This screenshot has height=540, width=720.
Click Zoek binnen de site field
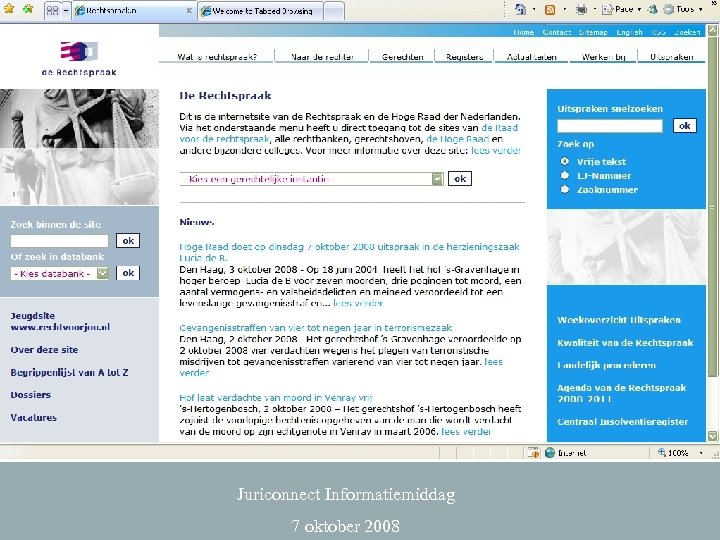tap(59, 241)
